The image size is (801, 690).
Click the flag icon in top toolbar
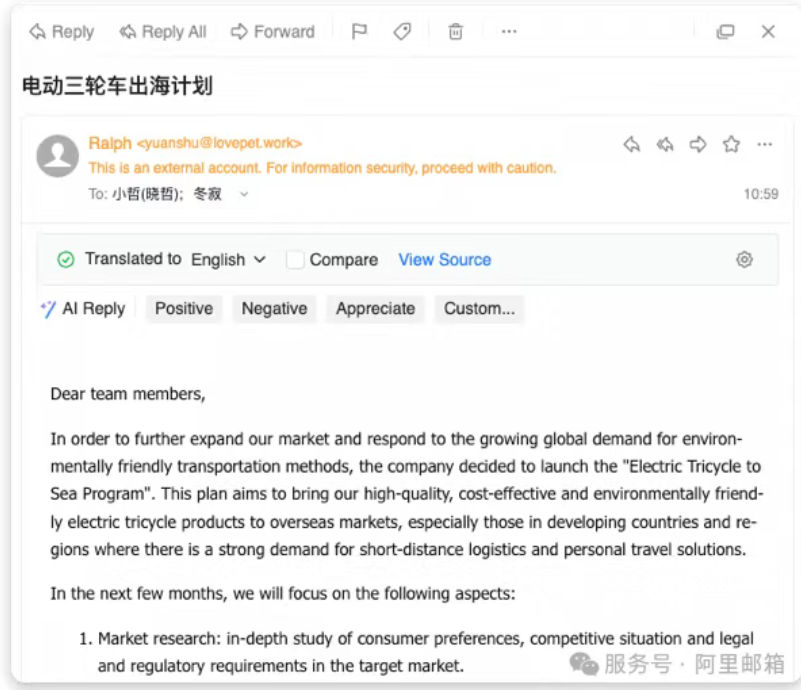pyautogui.click(x=359, y=32)
